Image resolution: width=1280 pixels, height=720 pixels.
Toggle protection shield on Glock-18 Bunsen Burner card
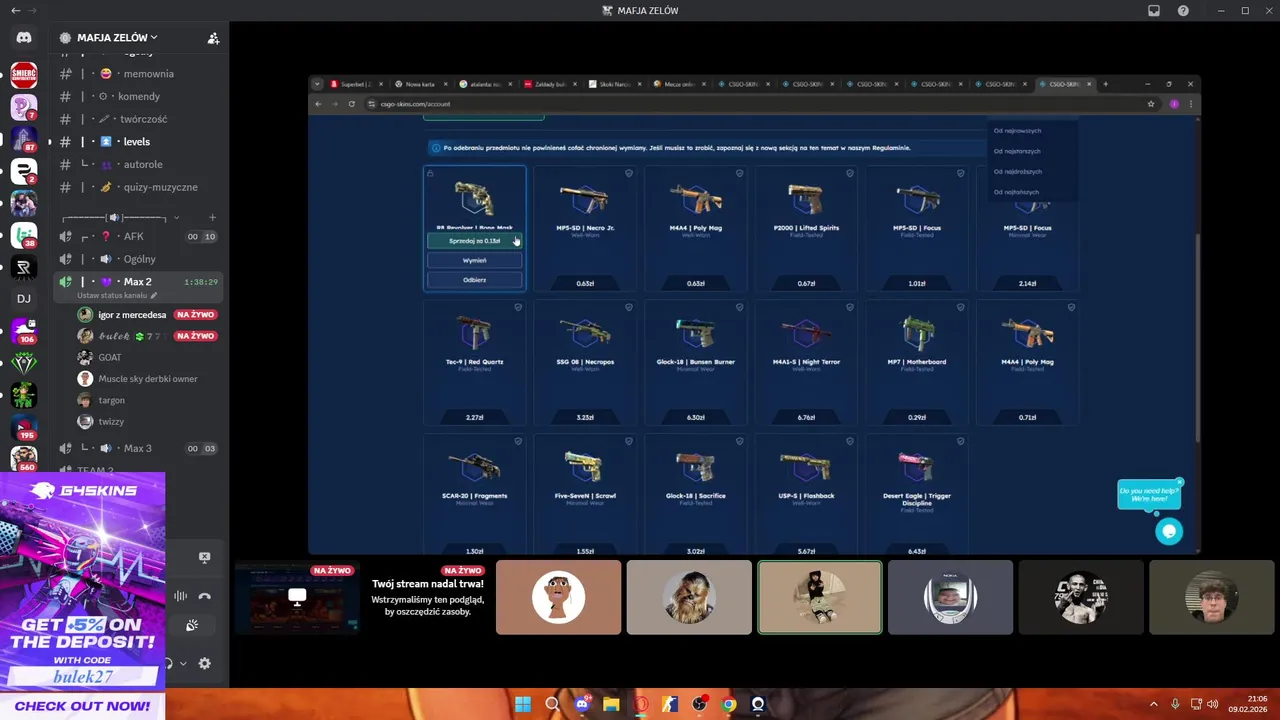(x=739, y=307)
